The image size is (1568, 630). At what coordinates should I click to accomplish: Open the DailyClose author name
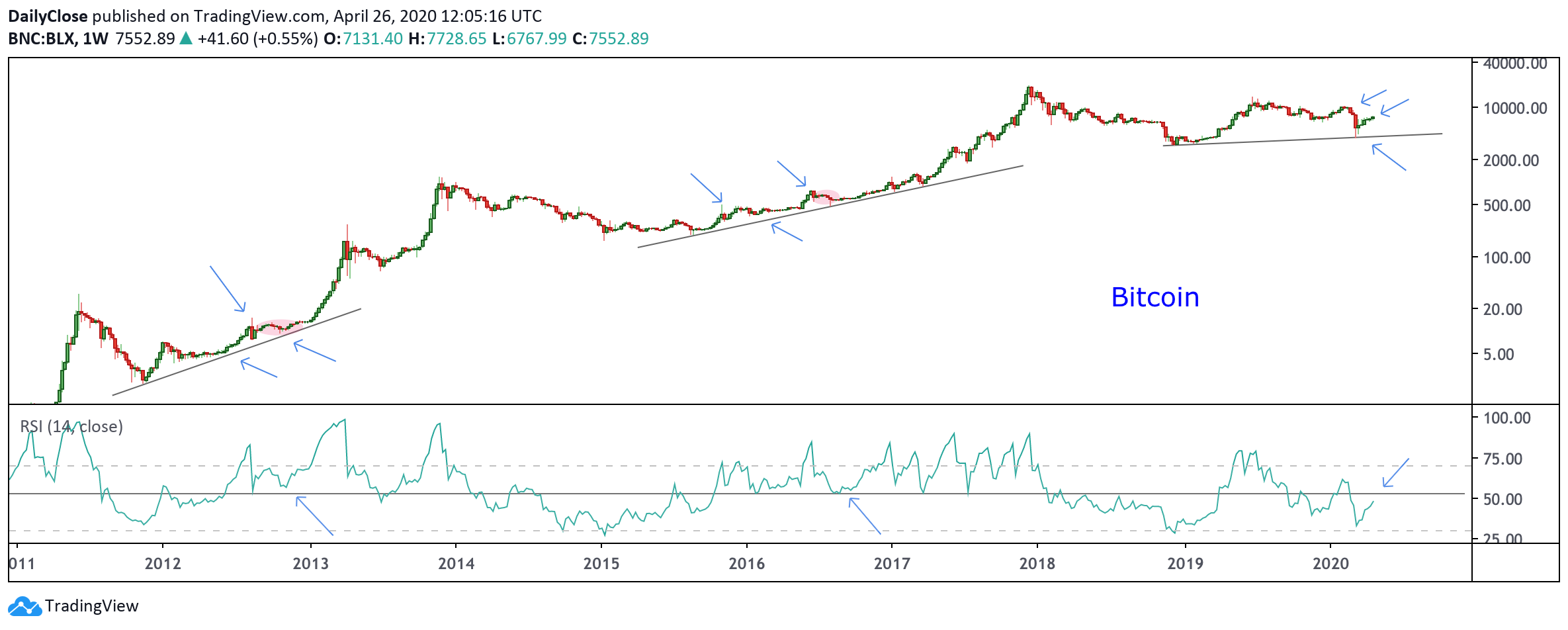pos(48,16)
